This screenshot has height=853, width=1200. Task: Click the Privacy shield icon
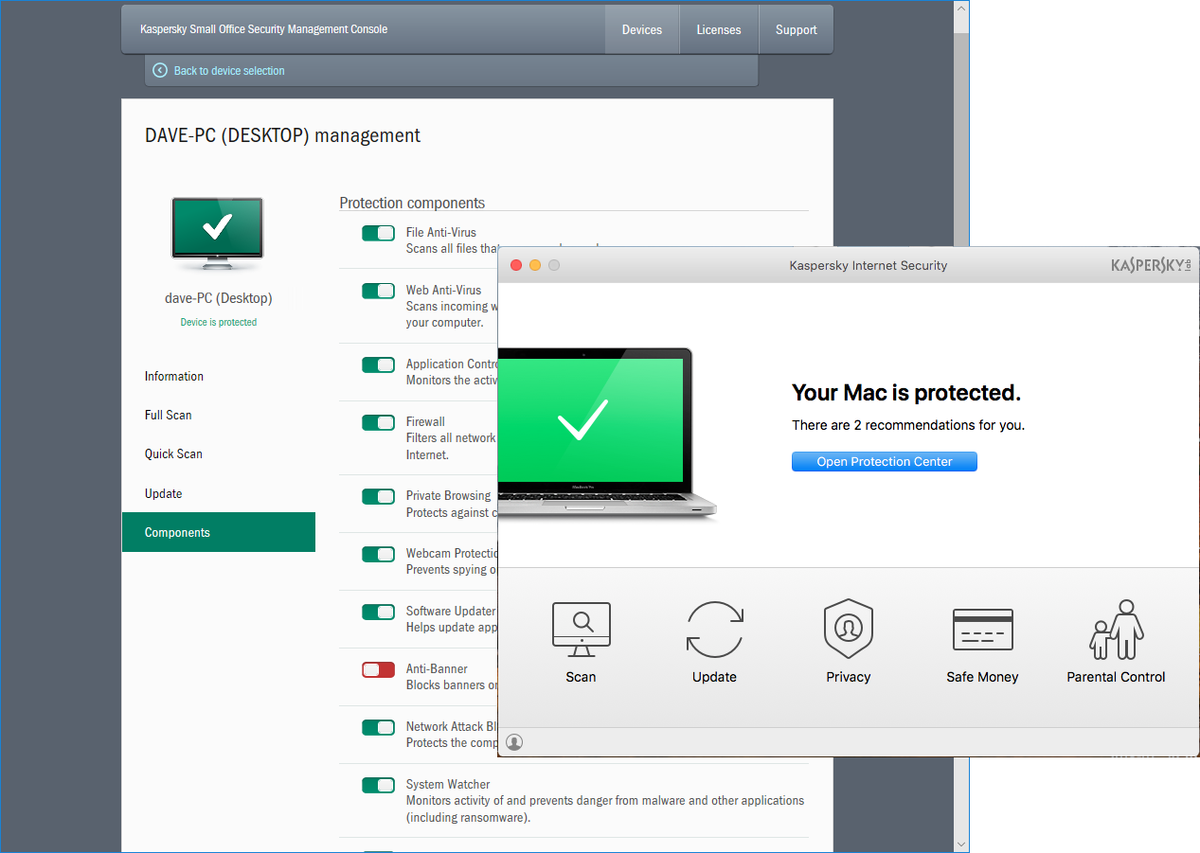(x=848, y=630)
